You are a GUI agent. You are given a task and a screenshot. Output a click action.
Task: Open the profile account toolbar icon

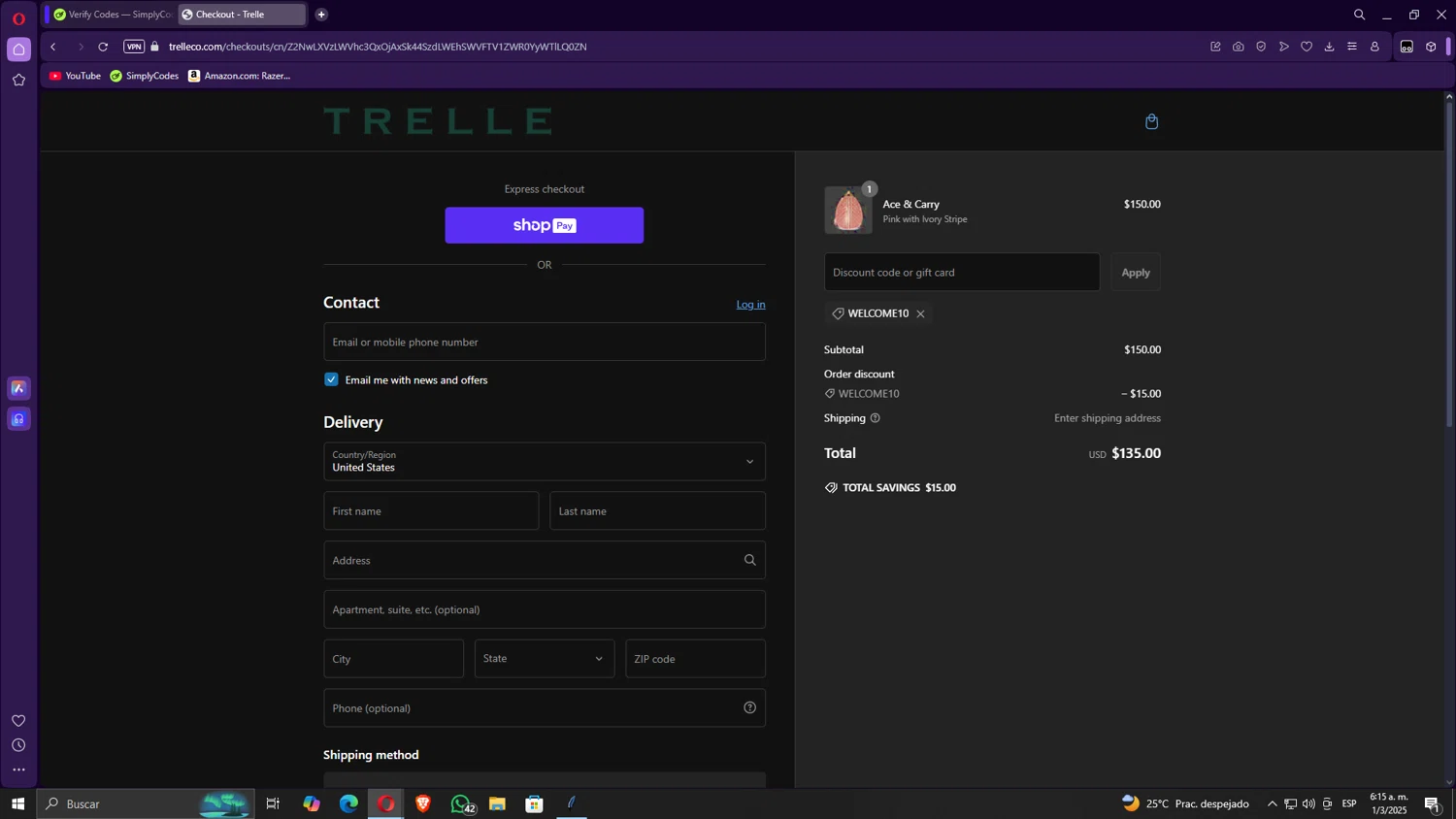pyautogui.click(x=1374, y=47)
